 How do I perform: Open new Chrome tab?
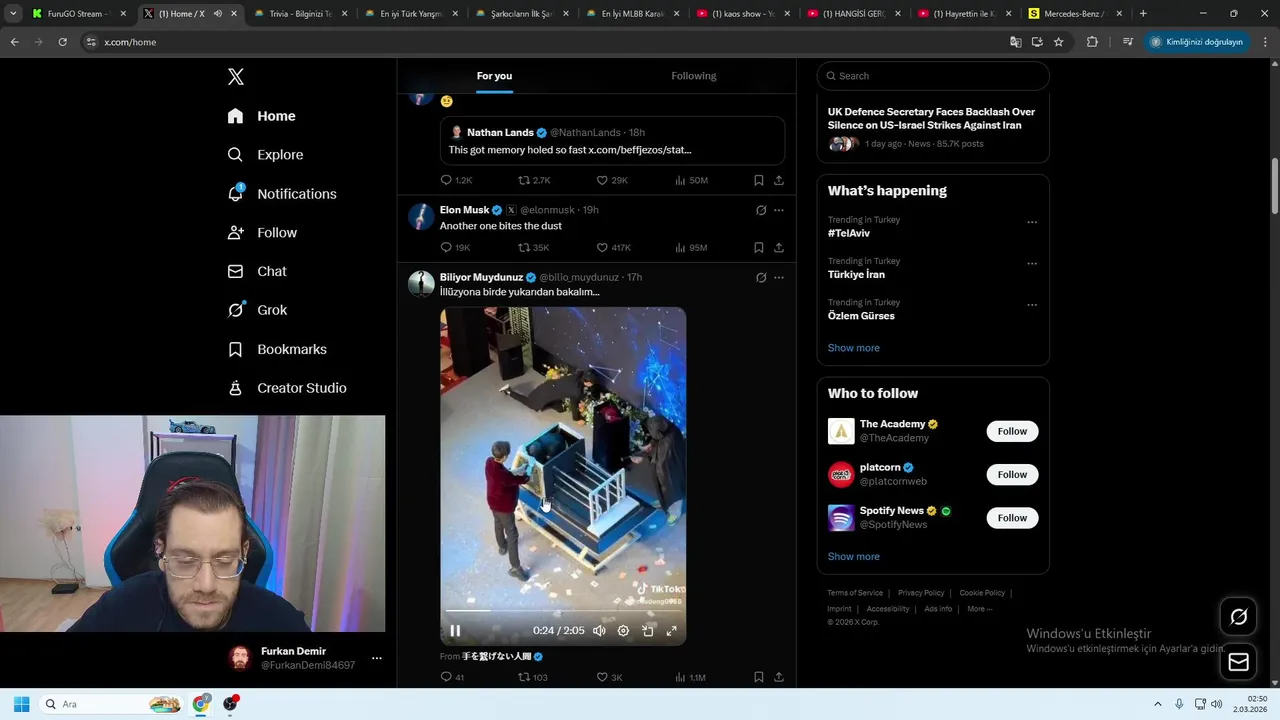pos(1143,14)
